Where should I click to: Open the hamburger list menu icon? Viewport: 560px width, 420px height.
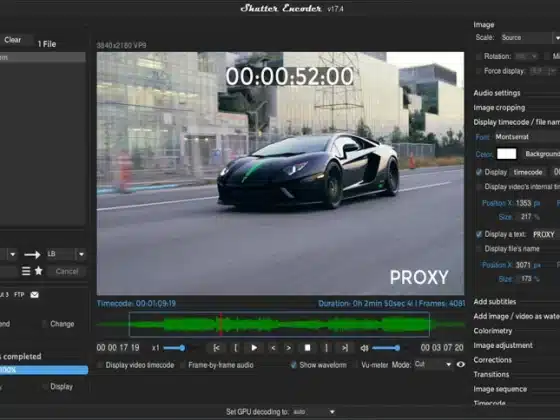(26, 271)
